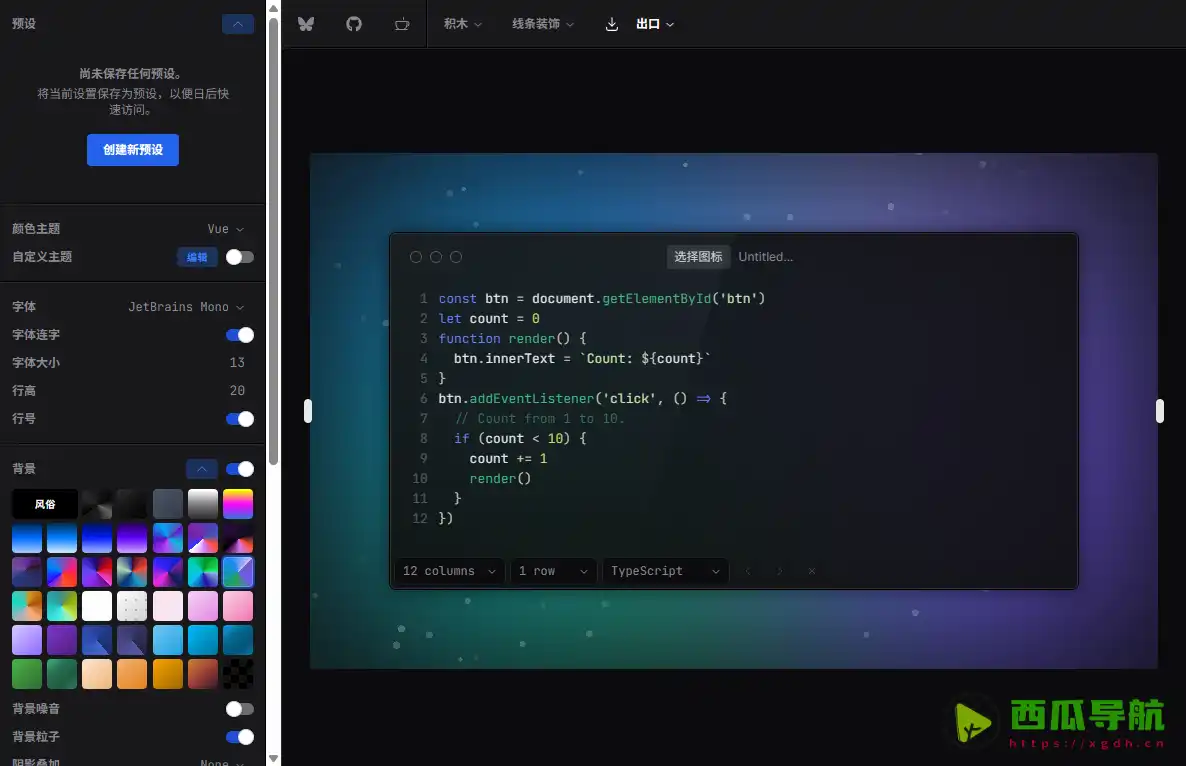Open the TypeScript language dropdown
This screenshot has width=1186, height=766.
click(666, 571)
